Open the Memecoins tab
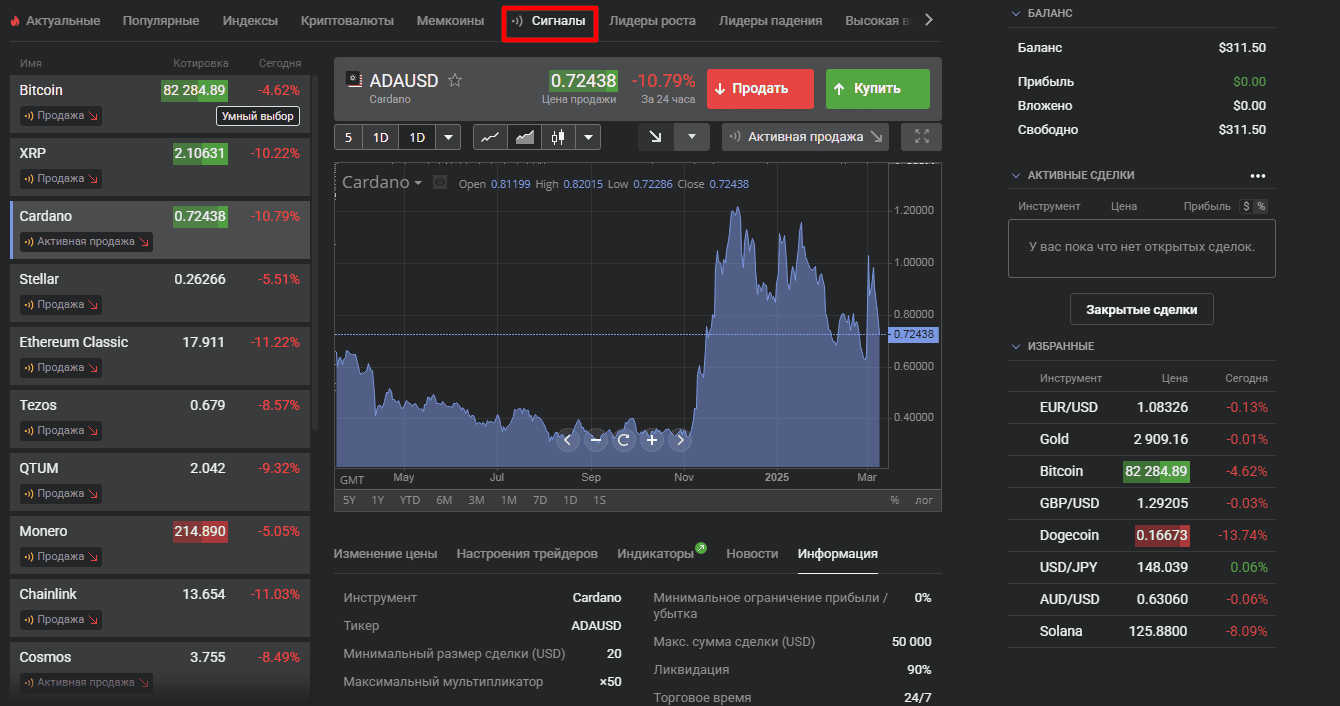Screen dimensions: 1340x706 pos(450,20)
